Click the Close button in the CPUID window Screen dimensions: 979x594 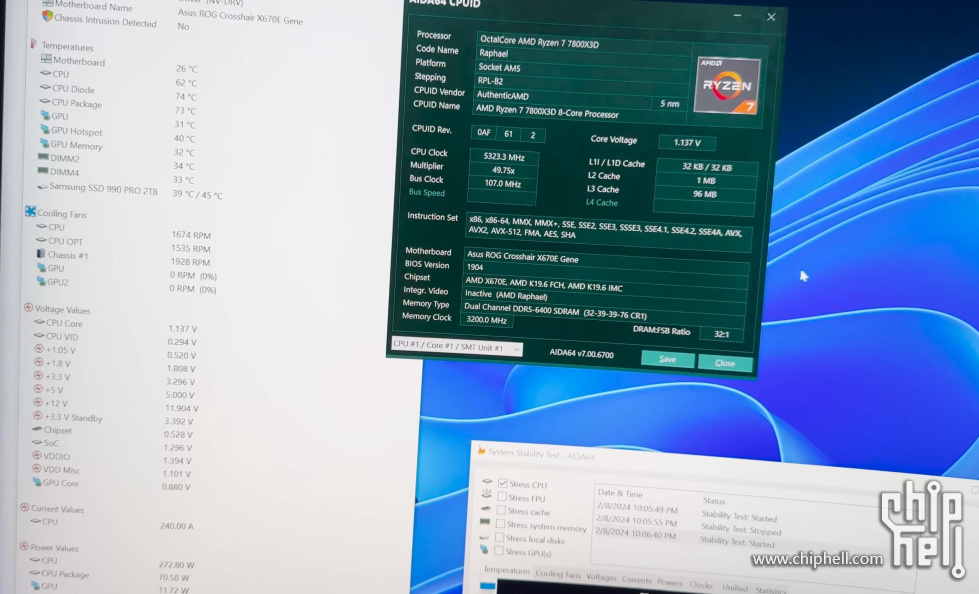coord(725,363)
